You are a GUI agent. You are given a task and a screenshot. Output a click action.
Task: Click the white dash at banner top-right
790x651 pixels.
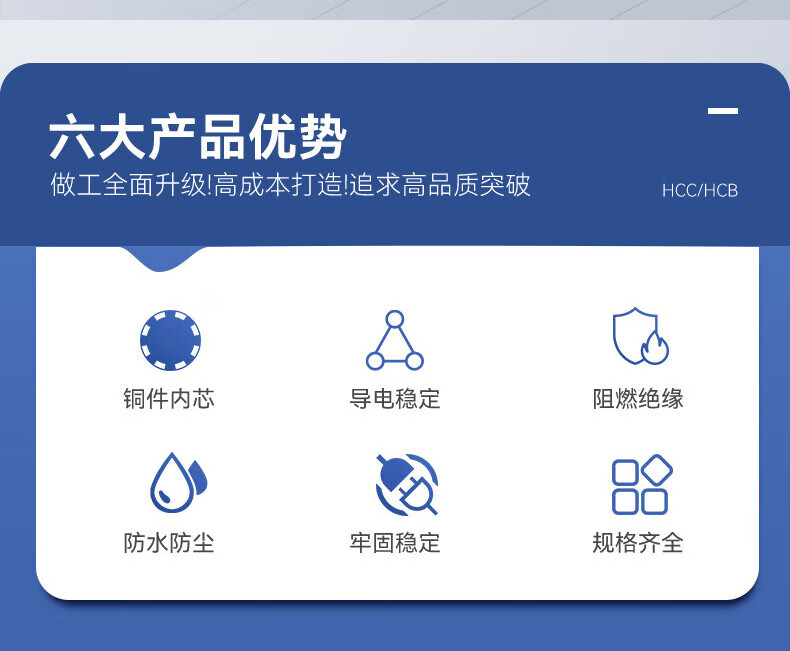[722, 111]
